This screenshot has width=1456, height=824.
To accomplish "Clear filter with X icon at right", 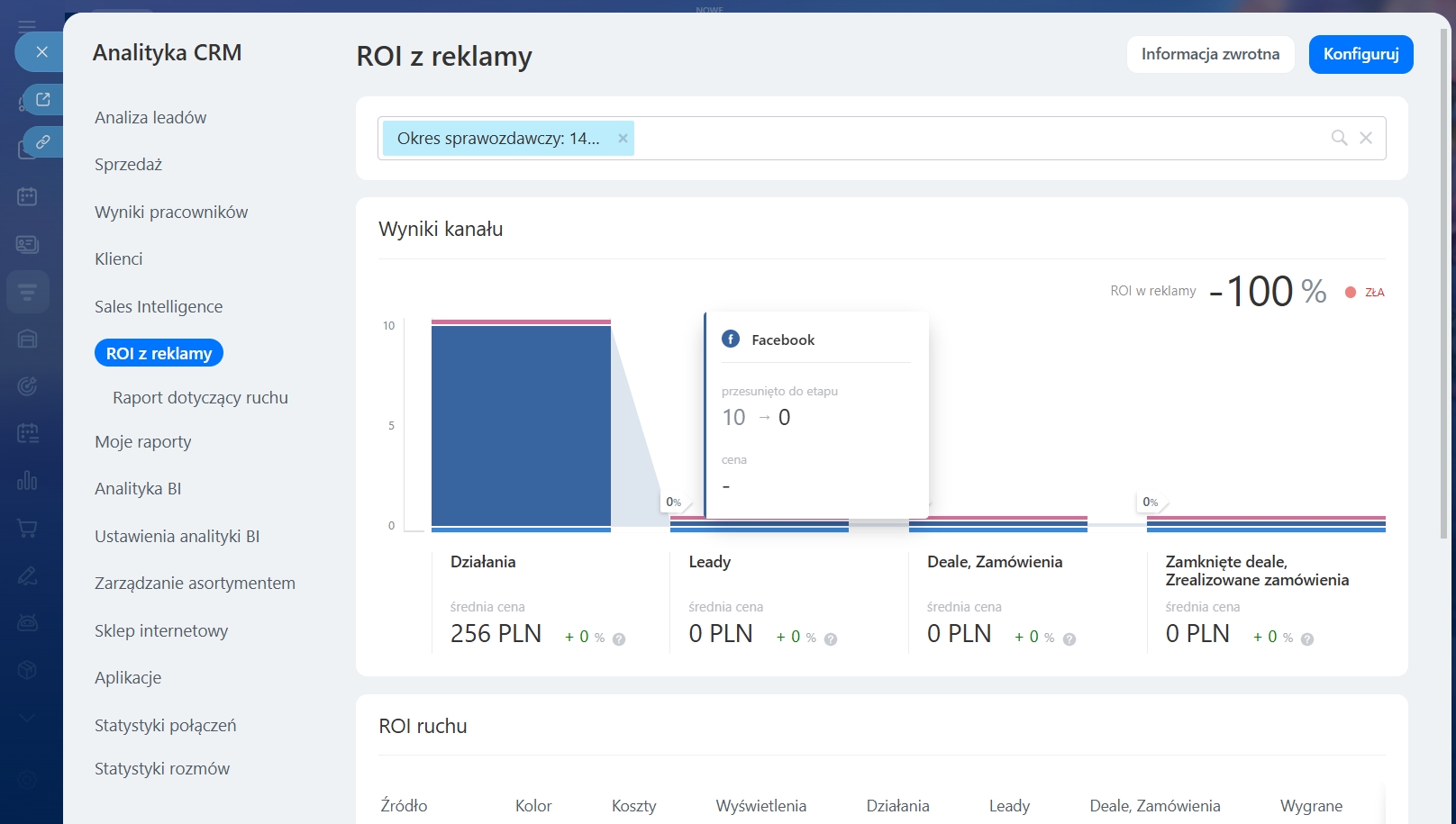I will click(x=1366, y=138).
